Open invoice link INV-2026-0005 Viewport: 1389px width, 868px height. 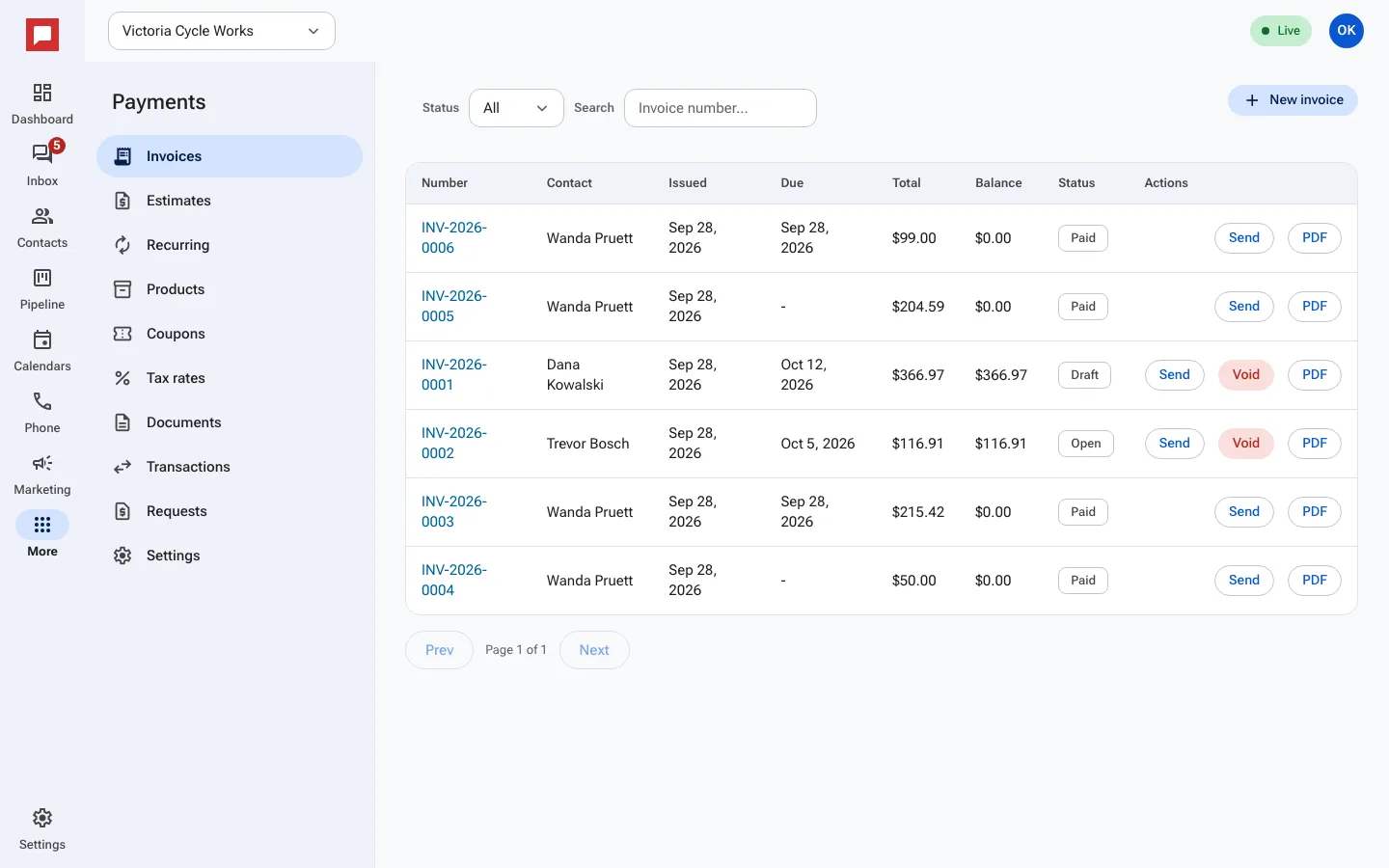point(454,307)
